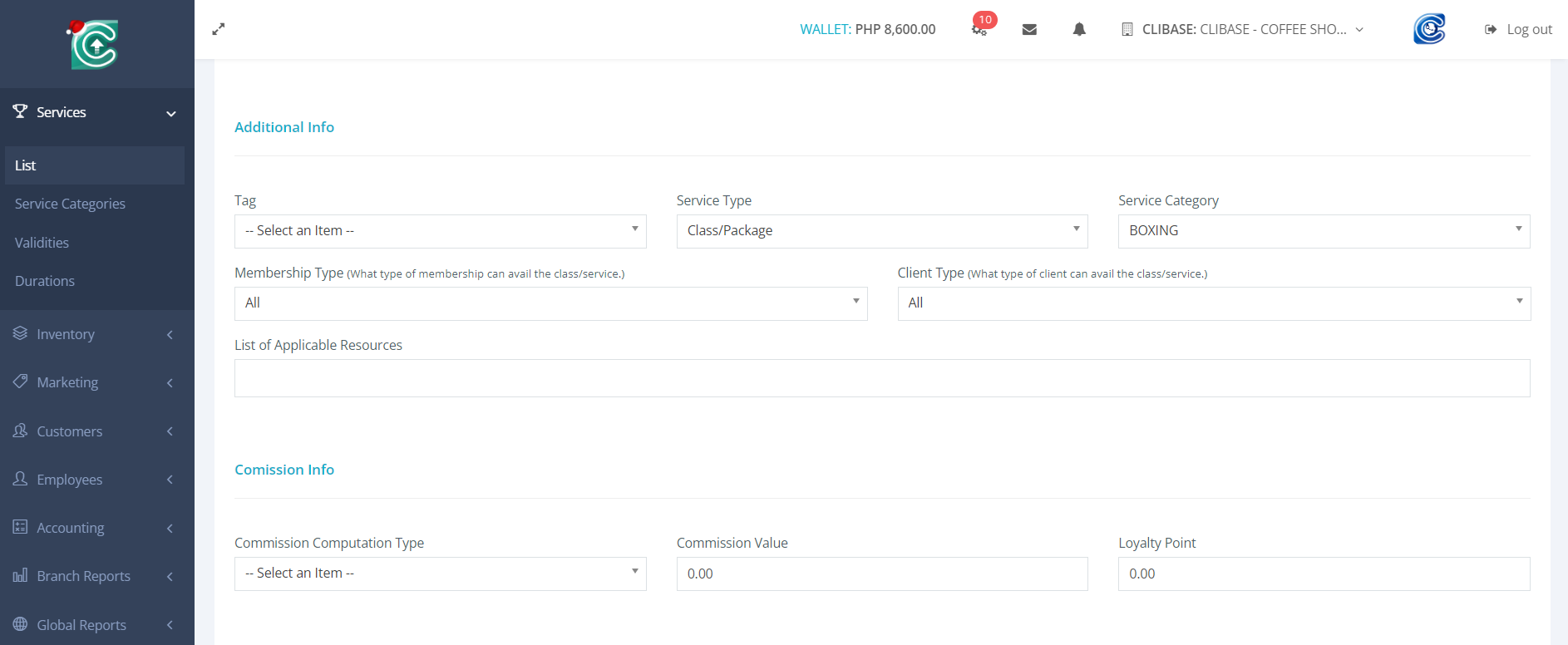1568x645 pixels.
Task: Open the Tag dropdown
Action: pos(440,231)
